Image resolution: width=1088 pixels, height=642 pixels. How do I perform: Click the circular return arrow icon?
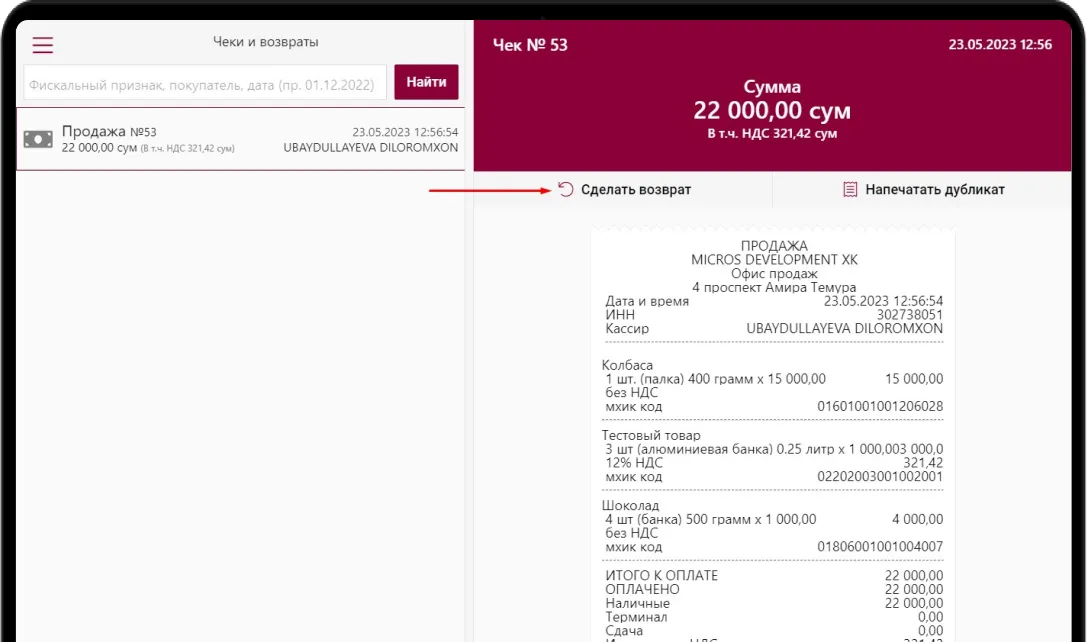point(566,189)
